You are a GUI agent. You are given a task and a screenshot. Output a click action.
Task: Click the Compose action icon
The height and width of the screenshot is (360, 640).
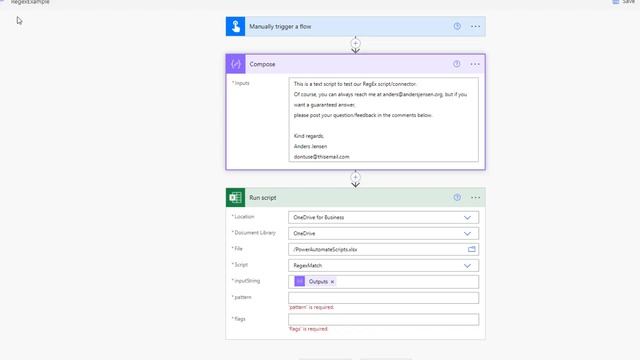(236, 64)
